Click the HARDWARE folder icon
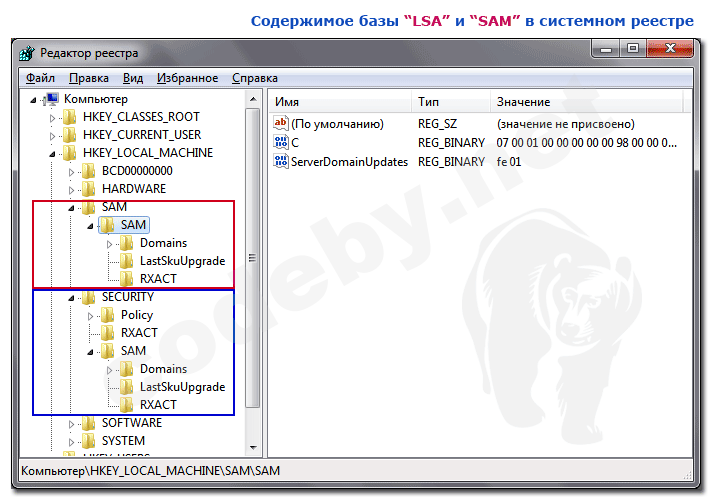The image size is (715, 500). click(x=88, y=189)
